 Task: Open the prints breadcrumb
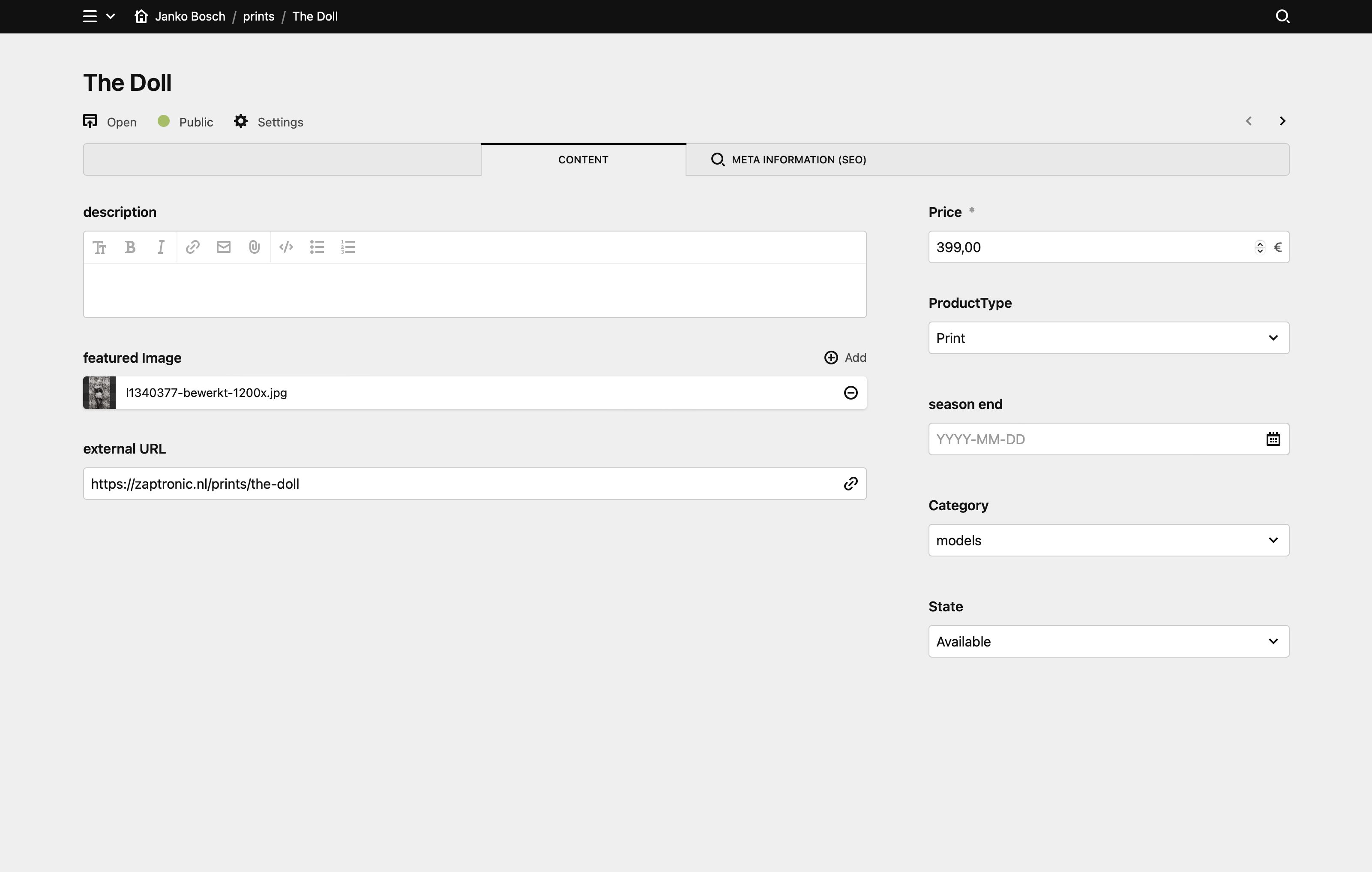[259, 17]
